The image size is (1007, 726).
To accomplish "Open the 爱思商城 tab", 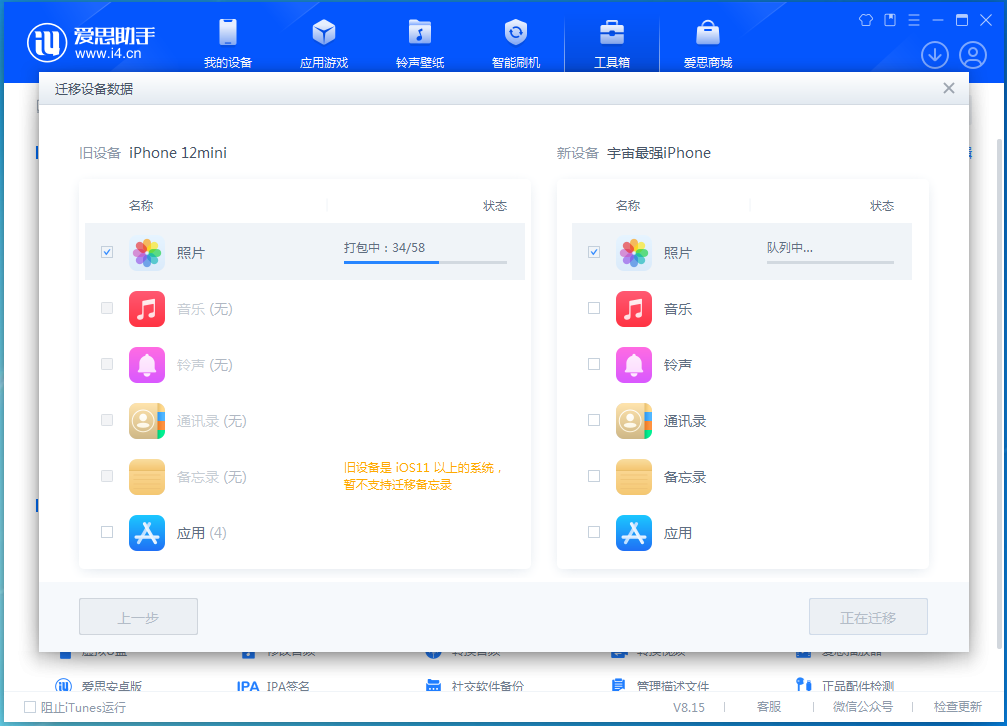I will [x=708, y=44].
